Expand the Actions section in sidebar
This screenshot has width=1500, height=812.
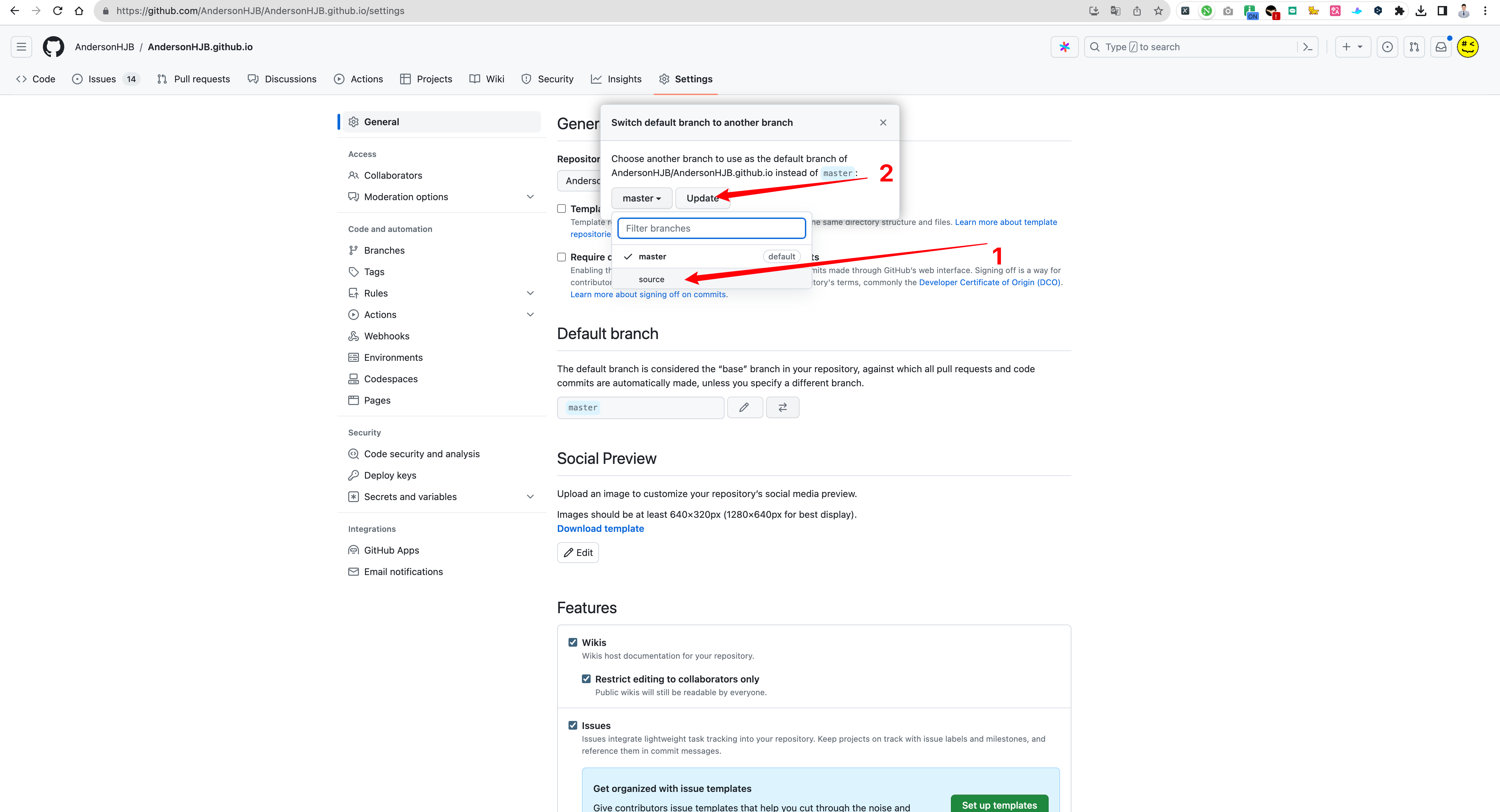530,315
